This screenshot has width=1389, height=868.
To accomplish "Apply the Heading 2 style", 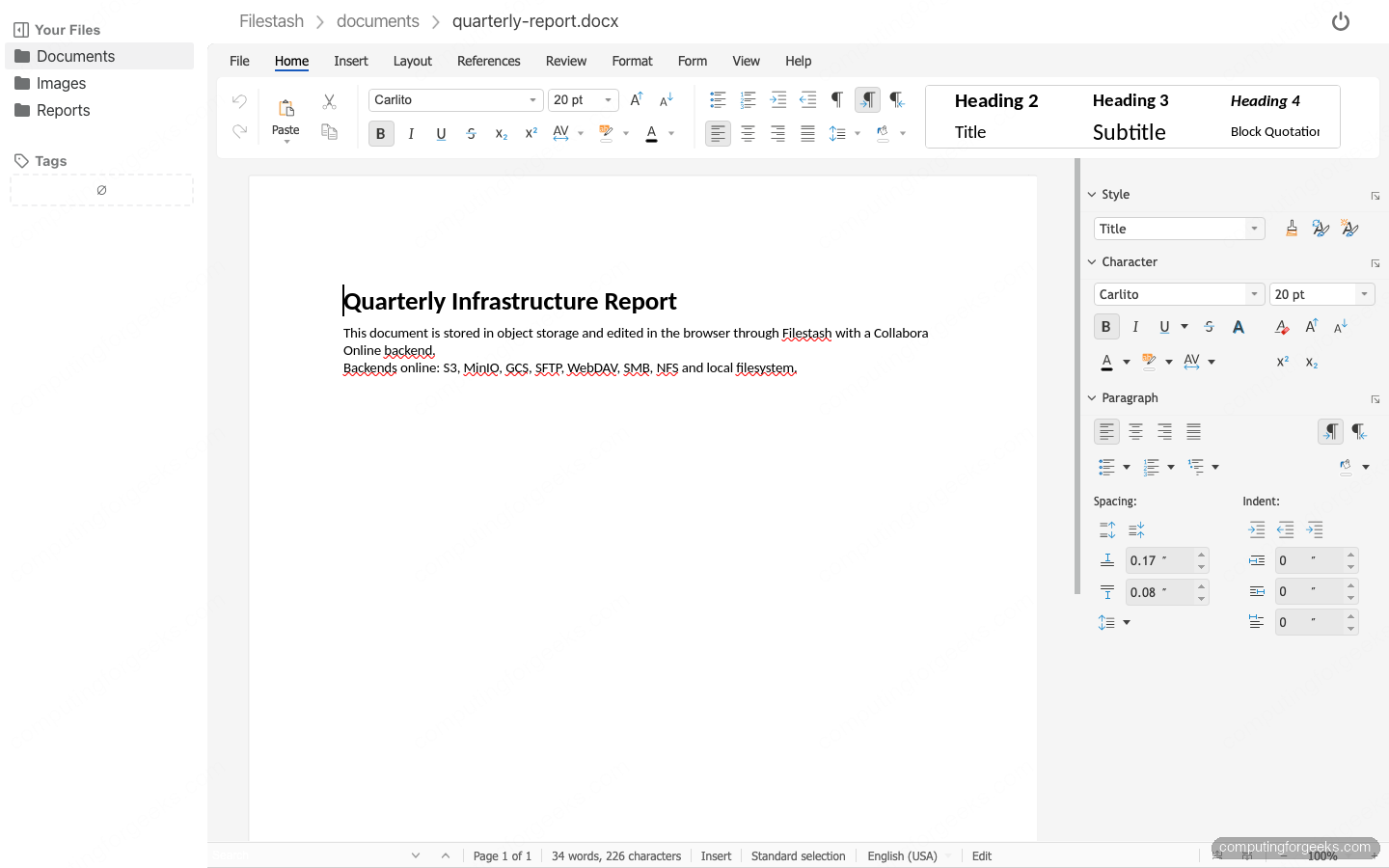I will (996, 101).
